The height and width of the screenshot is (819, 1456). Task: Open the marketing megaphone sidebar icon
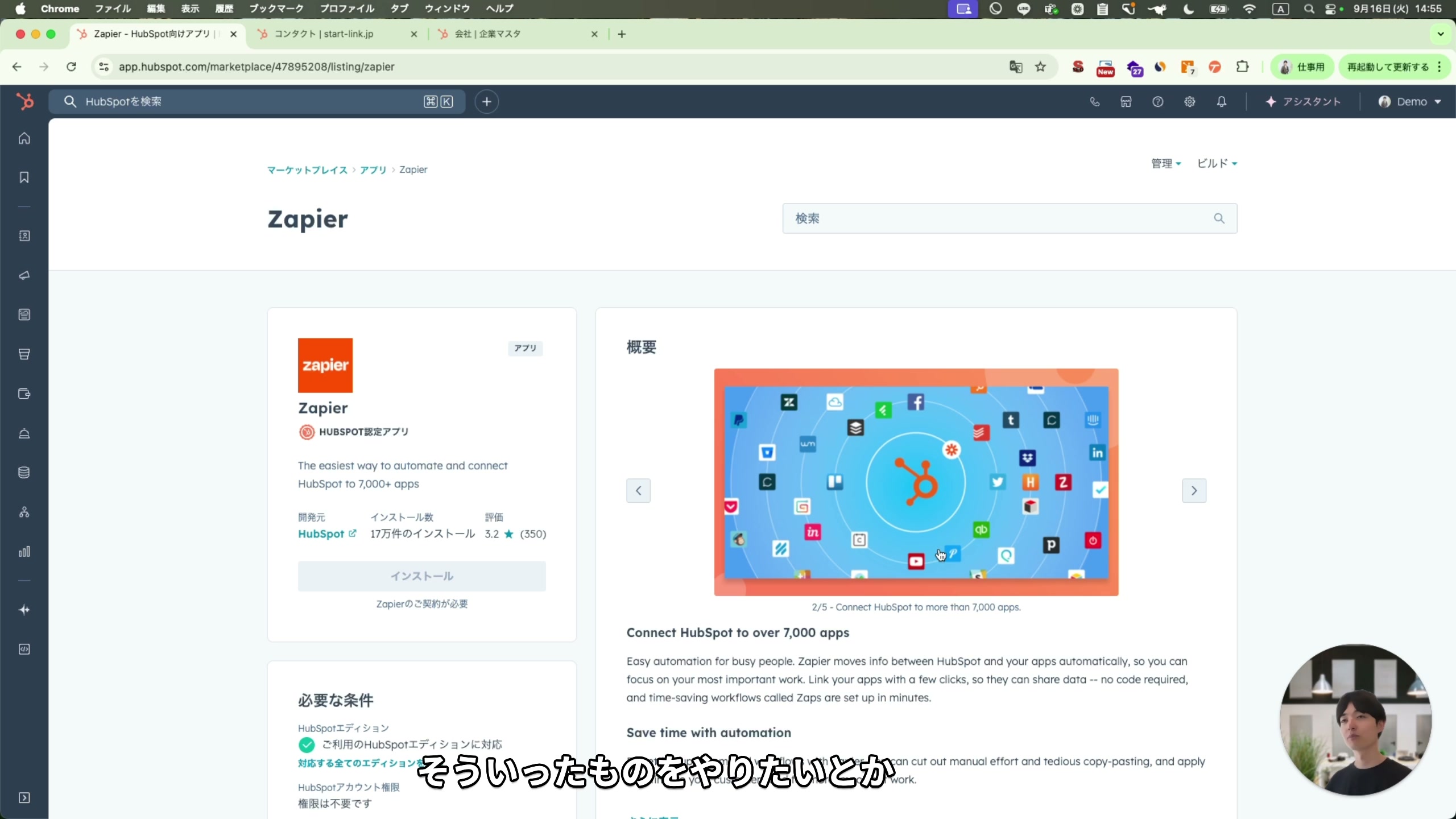(x=24, y=275)
